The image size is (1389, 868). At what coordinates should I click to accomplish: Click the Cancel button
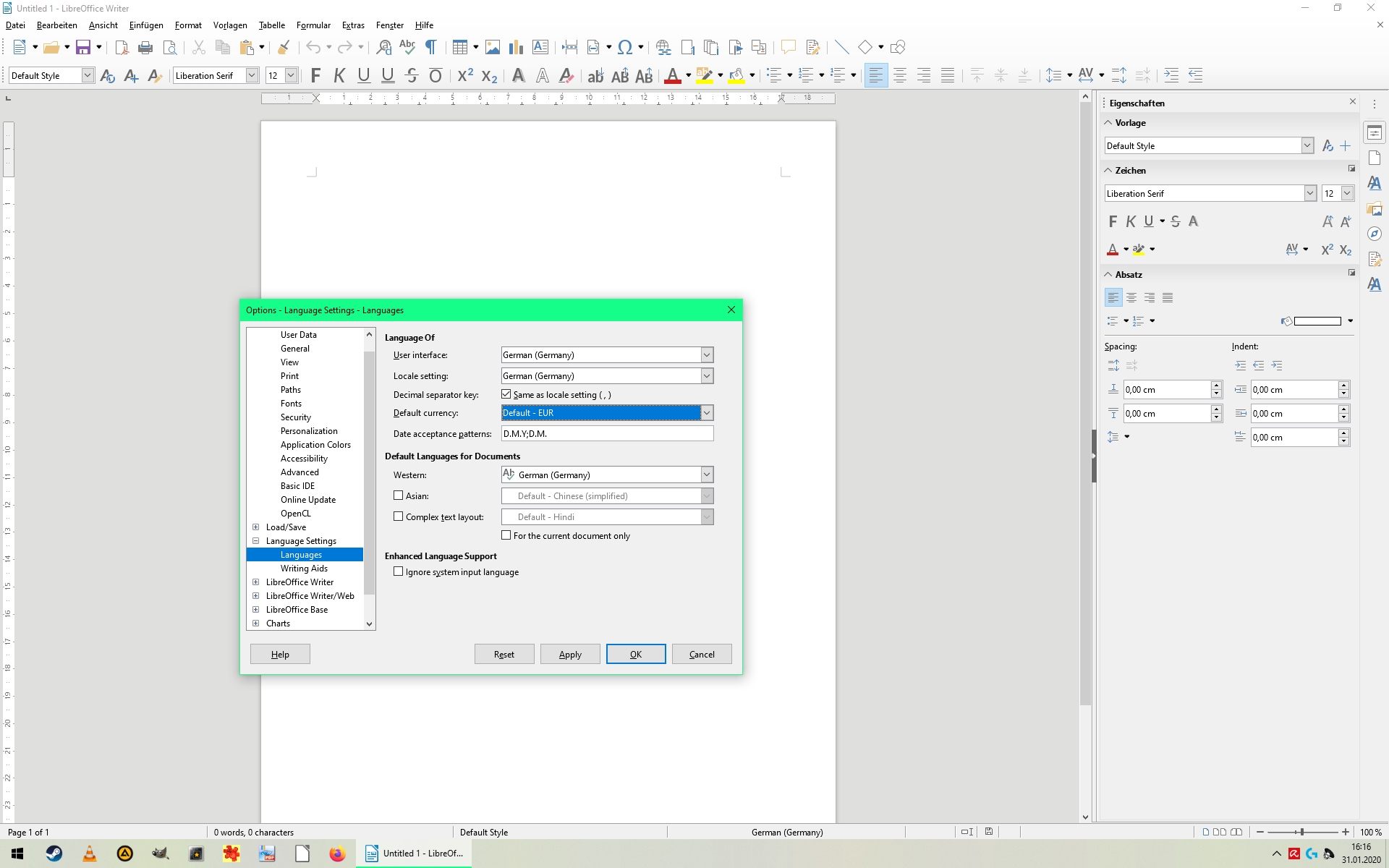(702, 654)
